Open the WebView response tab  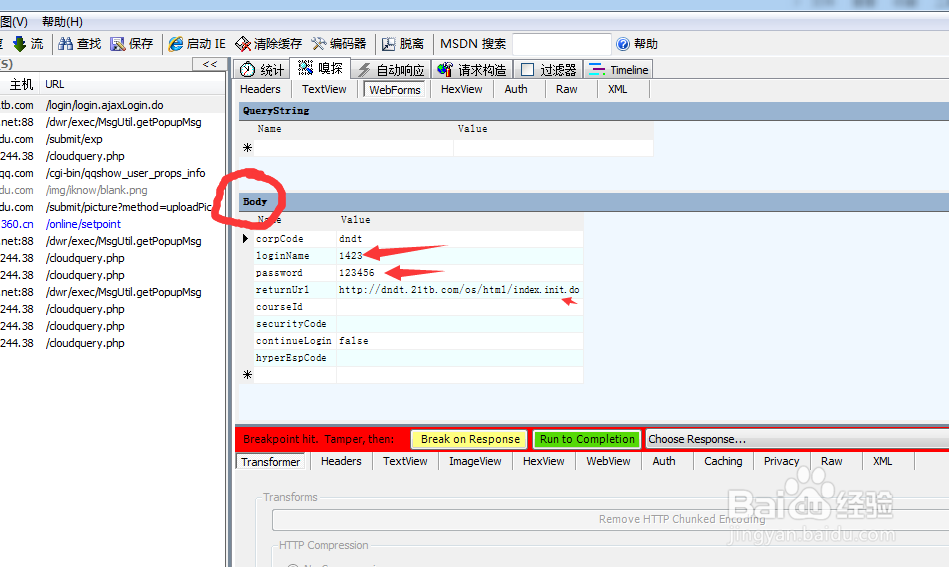pyautogui.click(x=608, y=461)
